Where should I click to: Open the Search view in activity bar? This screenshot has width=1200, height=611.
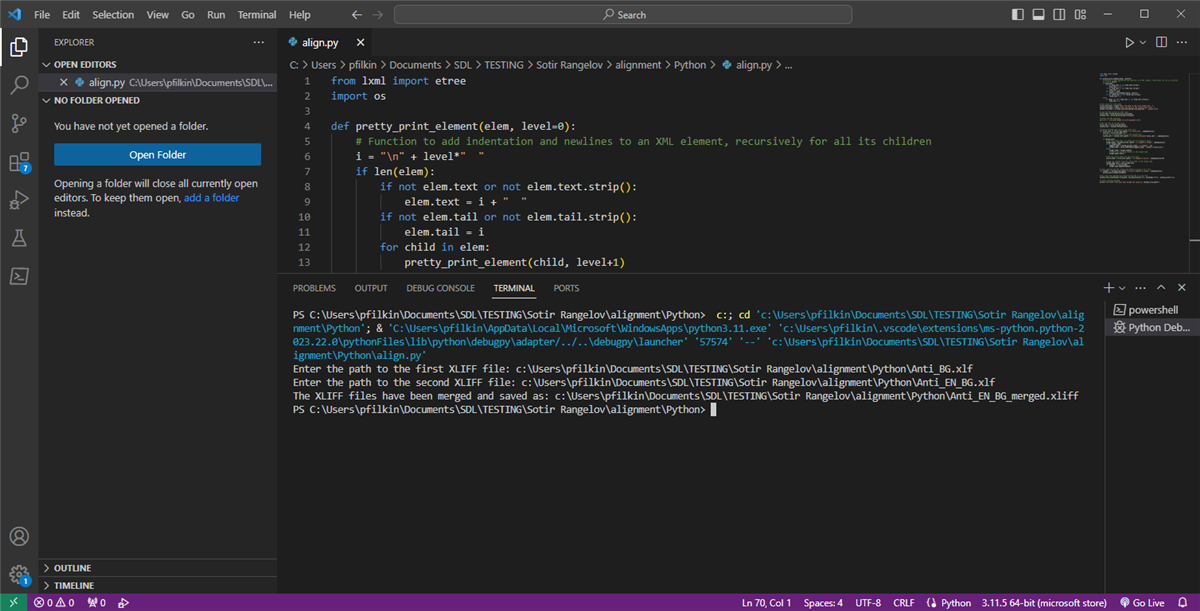pyautogui.click(x=19, y=85)
